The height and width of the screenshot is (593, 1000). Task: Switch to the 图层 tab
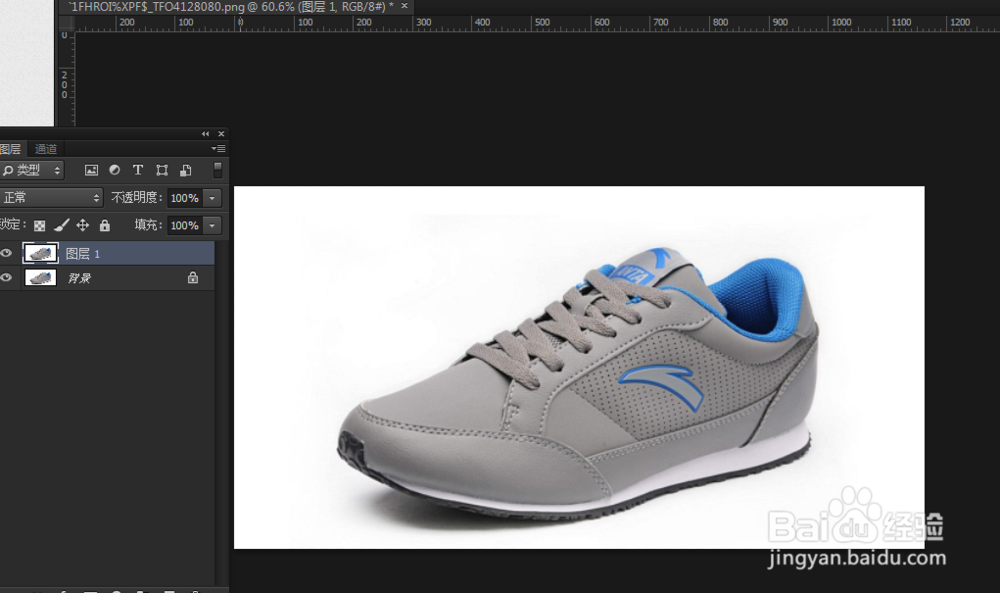click(11, 149)
